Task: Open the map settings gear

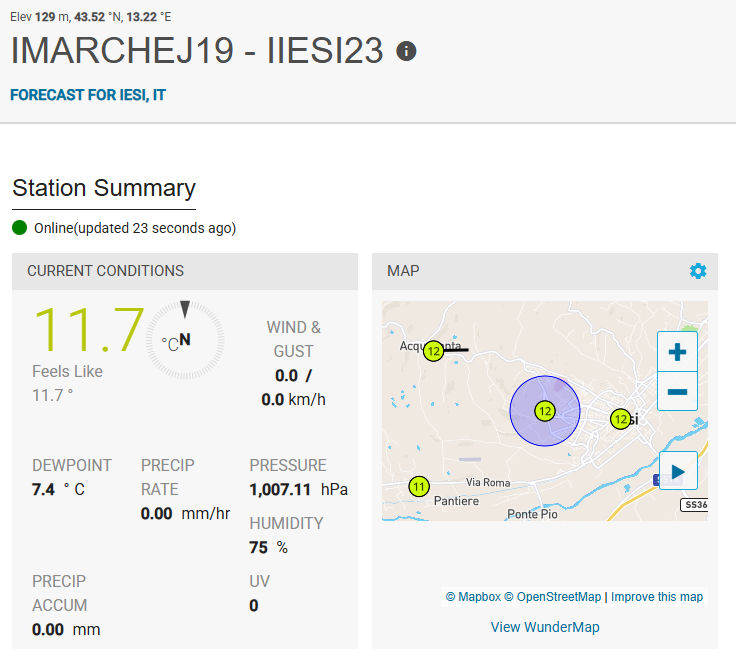Action: [x=697, y=271]
